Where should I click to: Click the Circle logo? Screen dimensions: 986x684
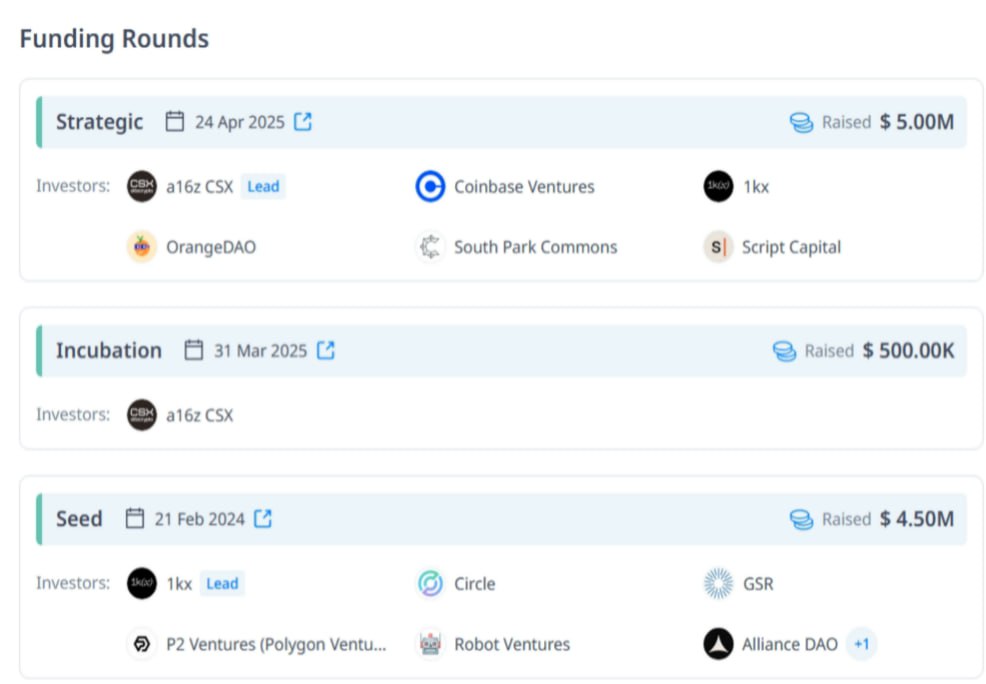[430, 583]
